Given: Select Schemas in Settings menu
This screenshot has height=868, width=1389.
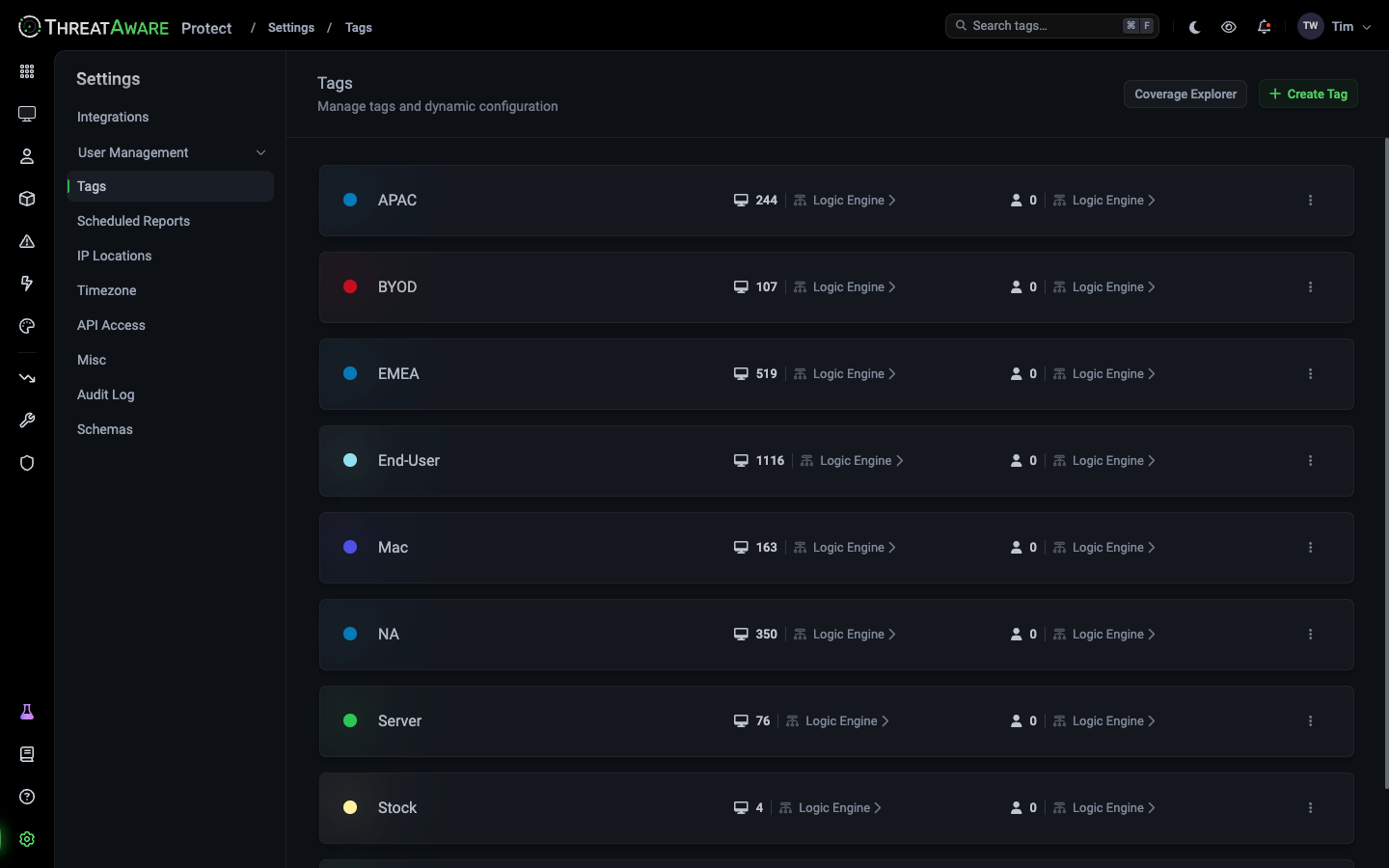Looking at the screenshot, I should click(x=105, y=429).
